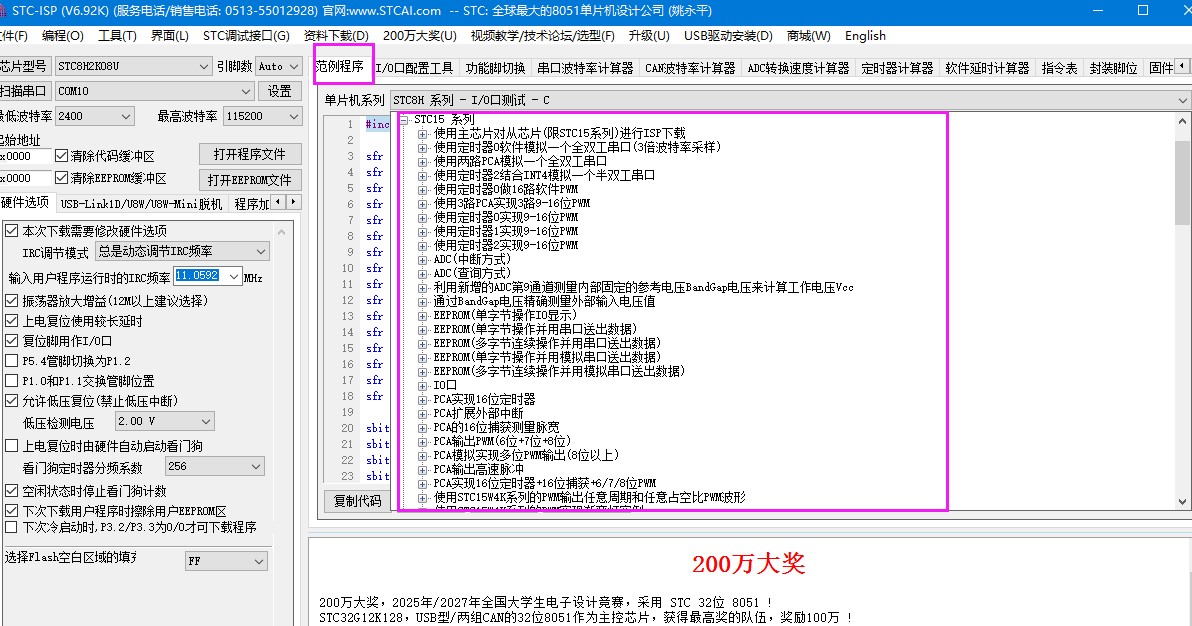The height and width of the screenshot is (626, 1192).
Task: Open the USB驱动安装(D) menu
Action: (x=728, y=36)
